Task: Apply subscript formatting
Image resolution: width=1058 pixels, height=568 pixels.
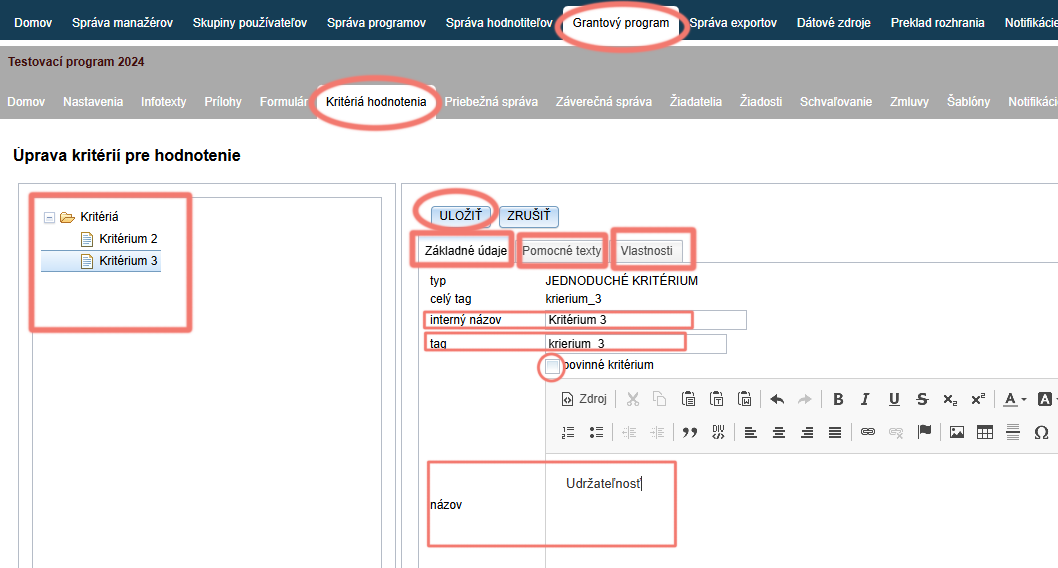Action: tap(950, 399)
